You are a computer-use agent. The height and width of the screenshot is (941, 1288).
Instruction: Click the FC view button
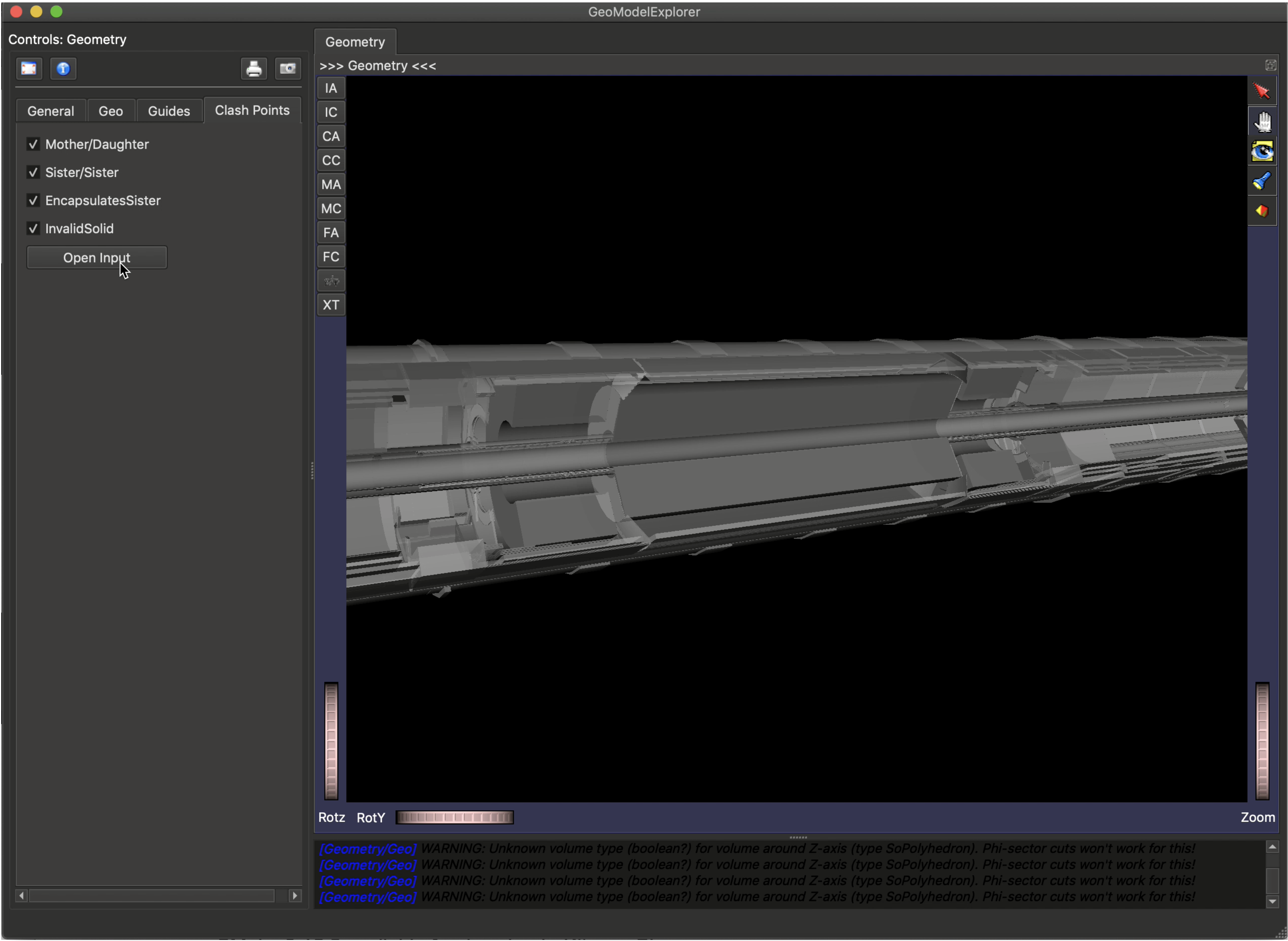[331, 257]
